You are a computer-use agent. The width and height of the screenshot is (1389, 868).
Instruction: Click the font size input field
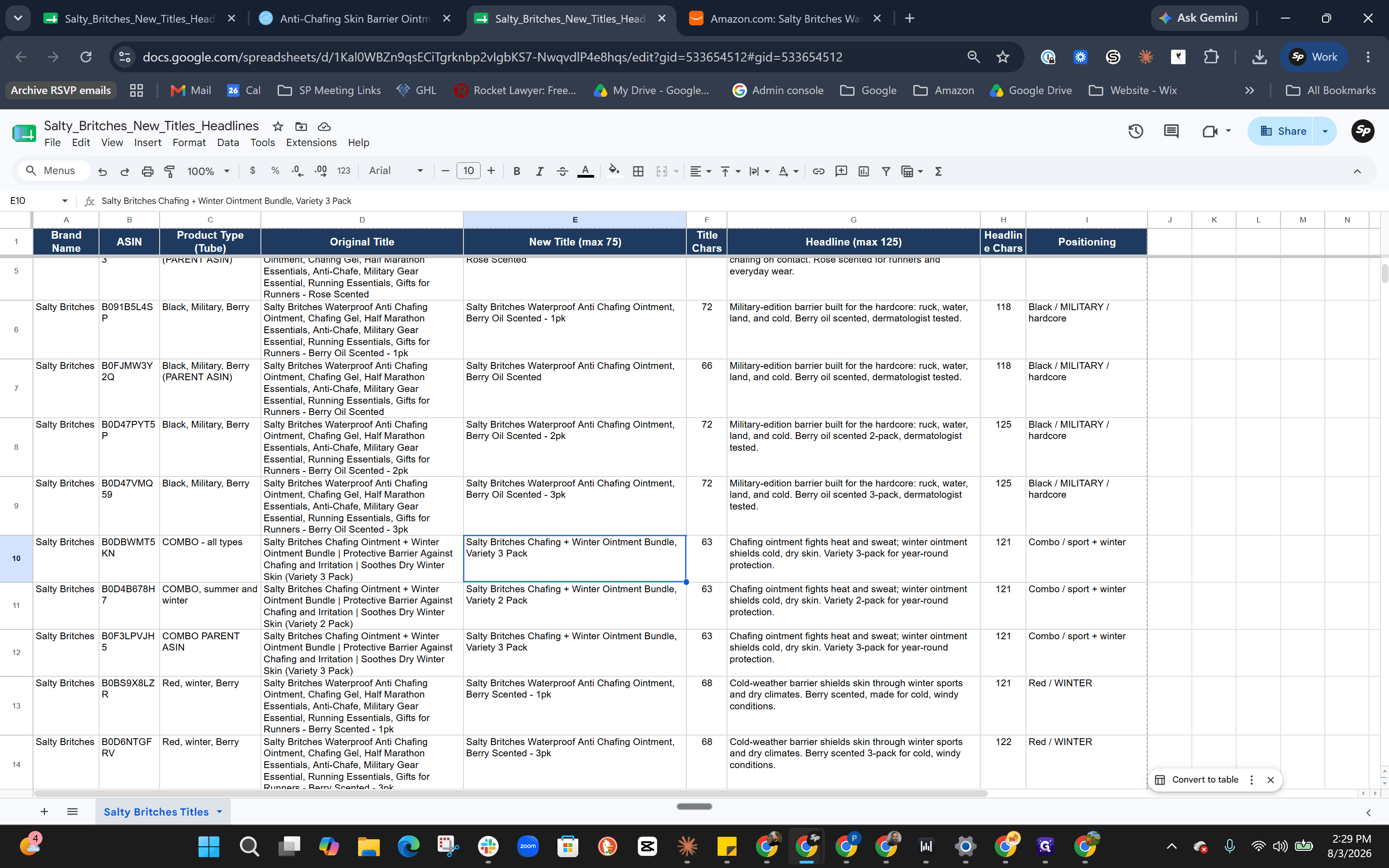point(468,170)
